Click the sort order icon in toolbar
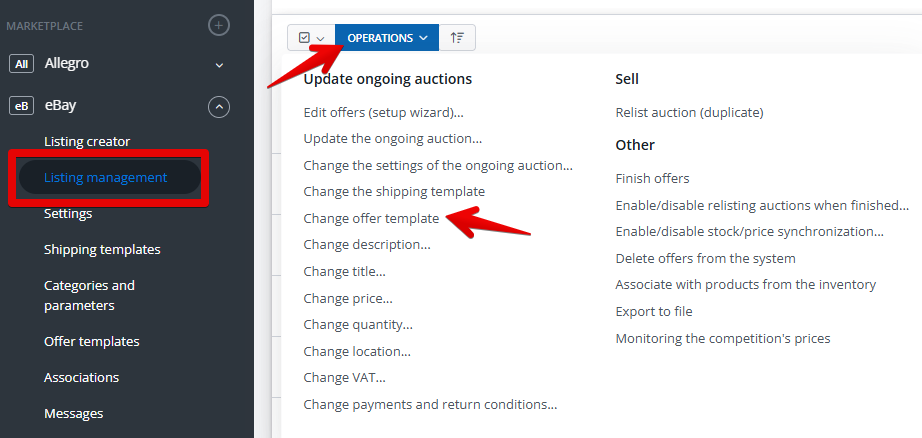The width and height of the screenshot is (922, 438). pos(457,38)
